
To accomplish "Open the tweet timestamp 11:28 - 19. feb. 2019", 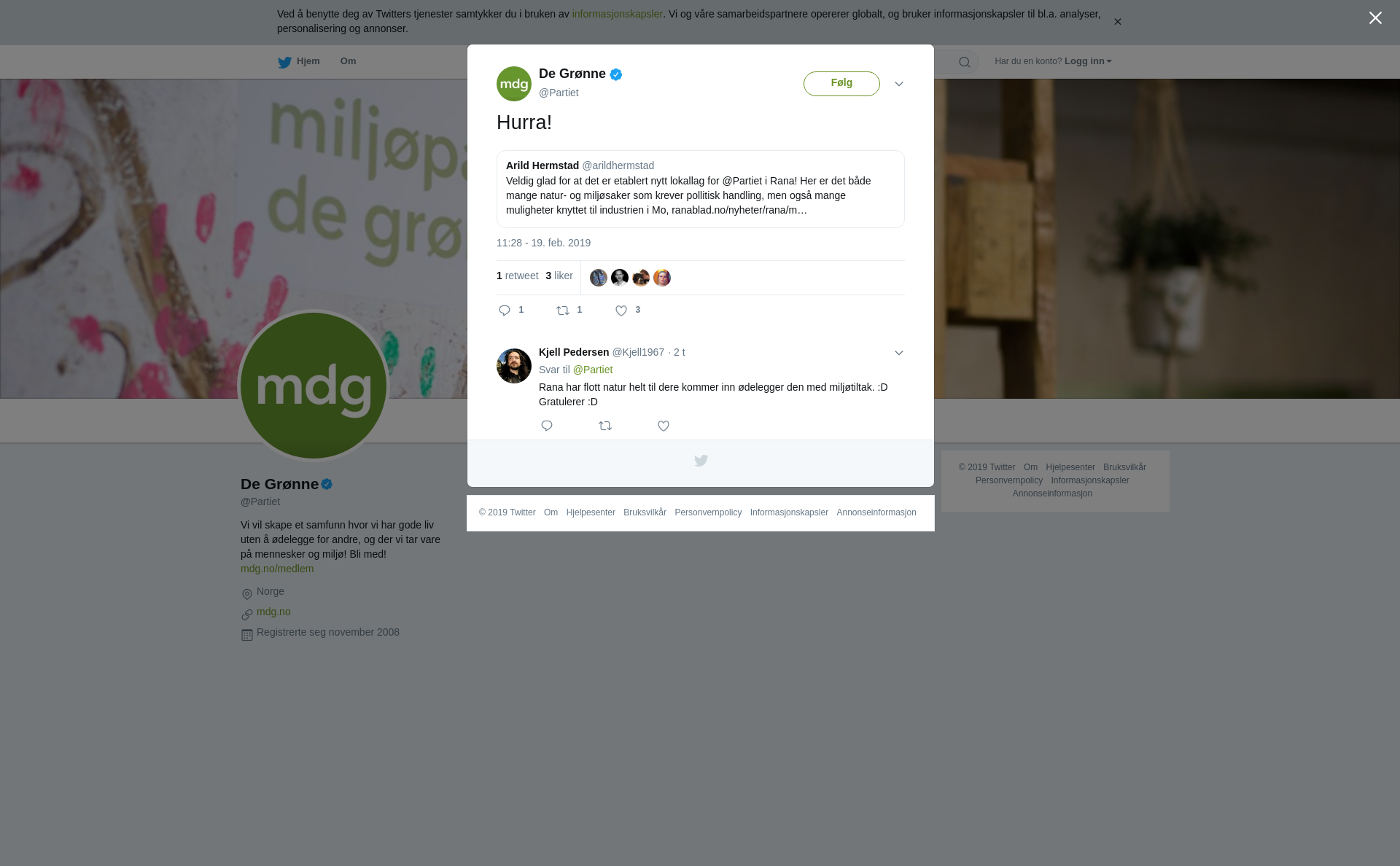I will (x=543, y=243).
